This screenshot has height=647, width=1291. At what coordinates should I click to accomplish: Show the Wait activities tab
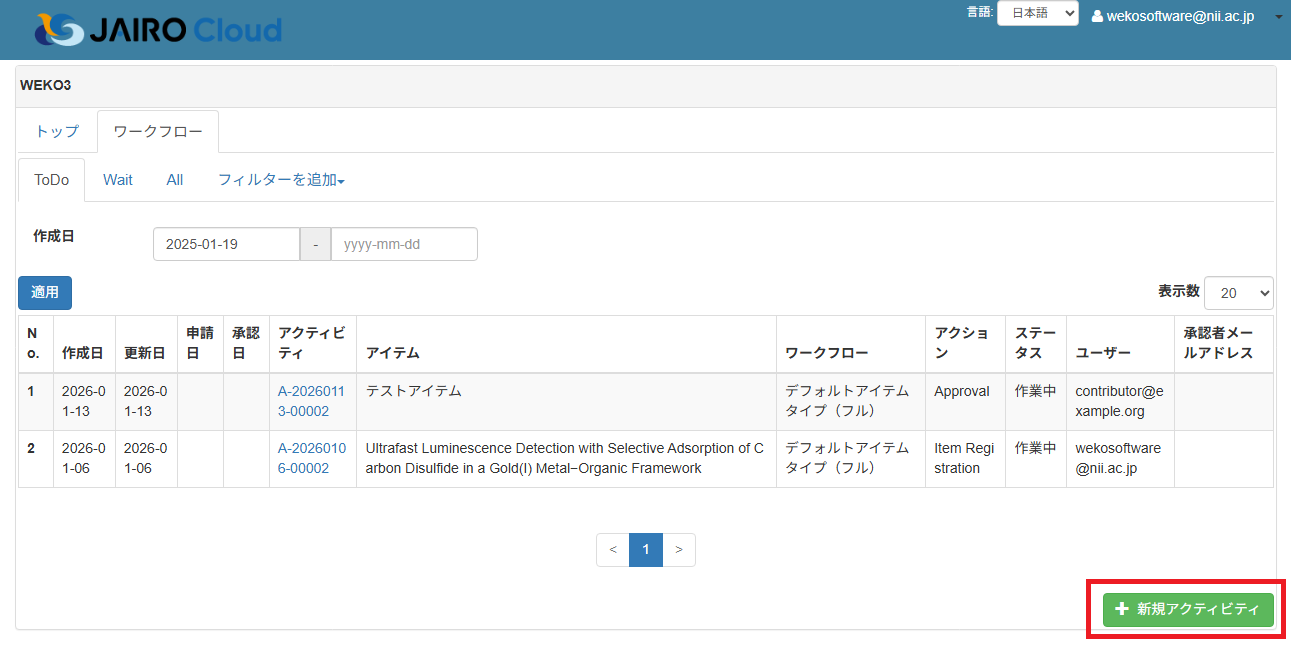pyautogui.click(x=118, y=180)
